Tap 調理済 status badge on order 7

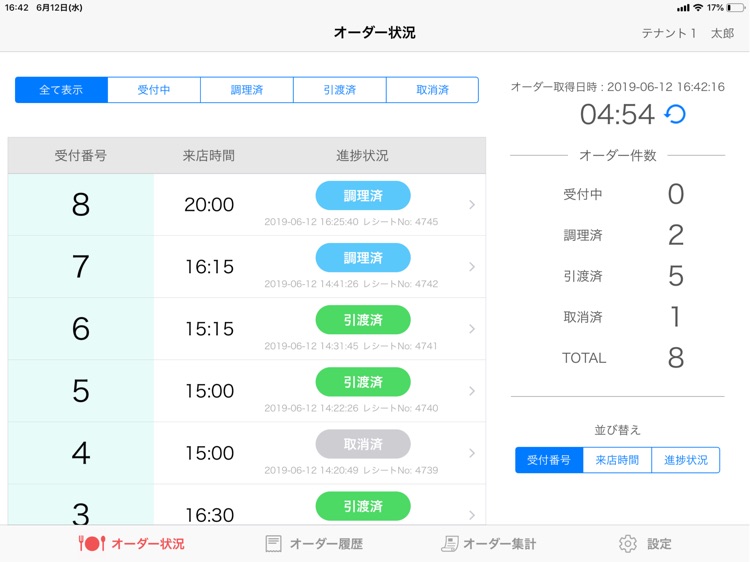pyautogui.click(x=363, y=258)
